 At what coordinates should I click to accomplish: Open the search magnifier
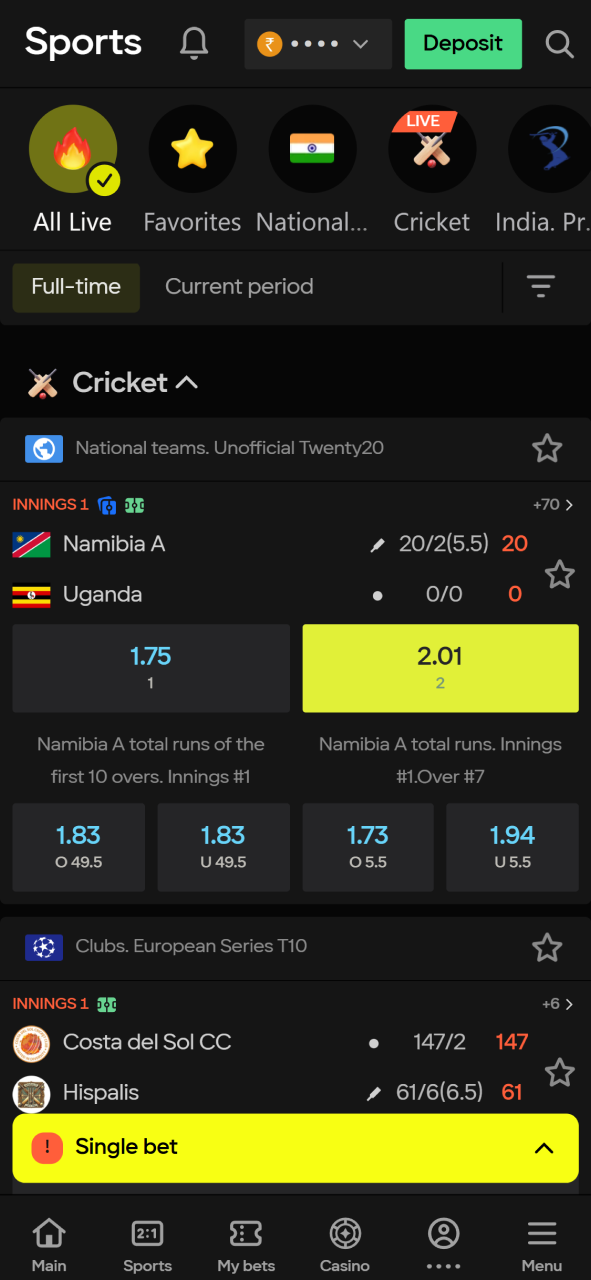tap(559, 43)
